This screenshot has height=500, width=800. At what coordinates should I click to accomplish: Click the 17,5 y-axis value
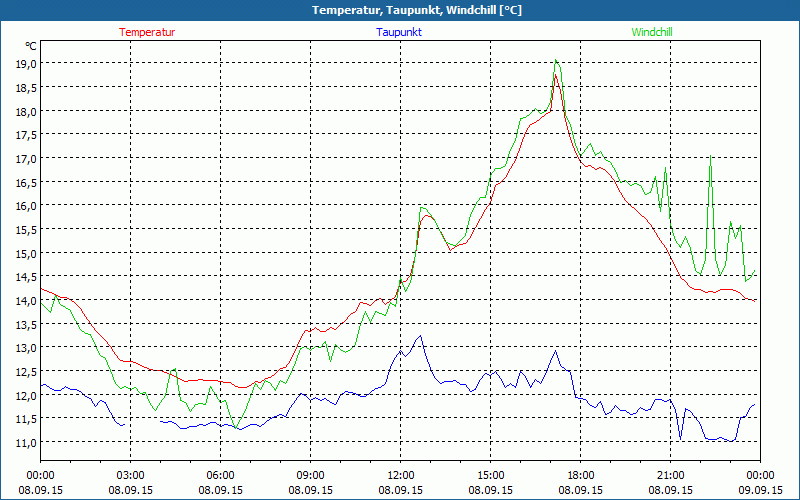[x=26, y=135]
